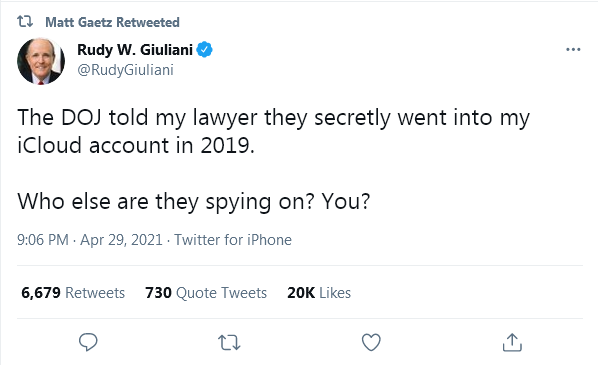Click the blue verified badge
Viewport: 598px width, 365px height.
coord(204,50)
